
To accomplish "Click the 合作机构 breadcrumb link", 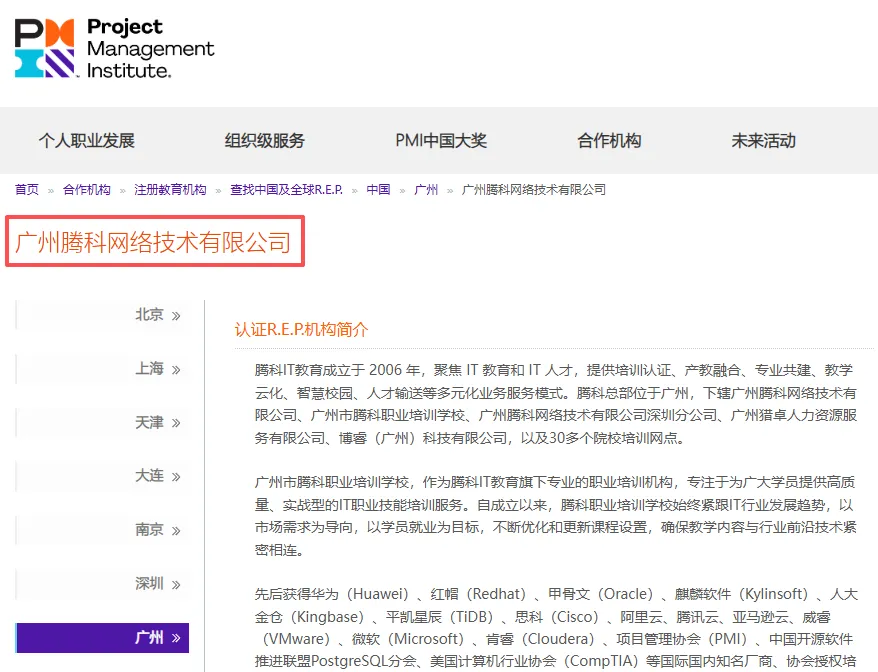I will point(87,190).
